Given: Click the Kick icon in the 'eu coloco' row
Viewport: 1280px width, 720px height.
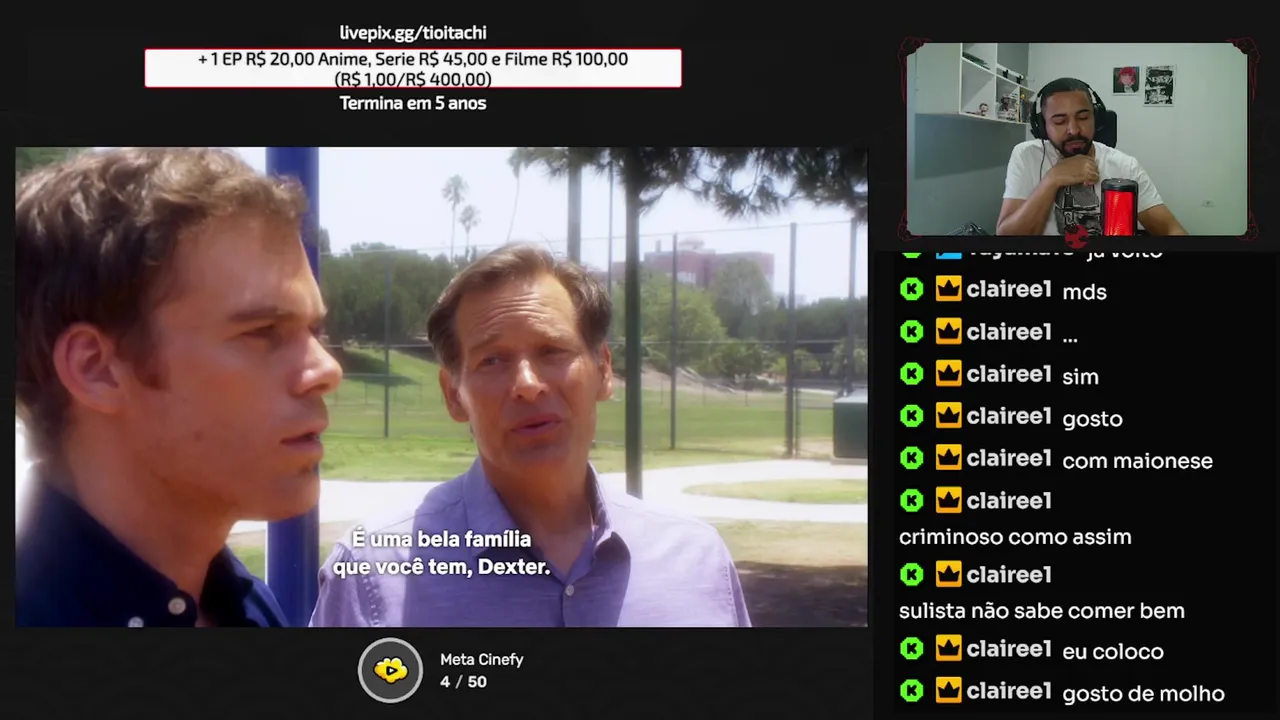Looking at the screenshot, I should click(x=911, y=649).
